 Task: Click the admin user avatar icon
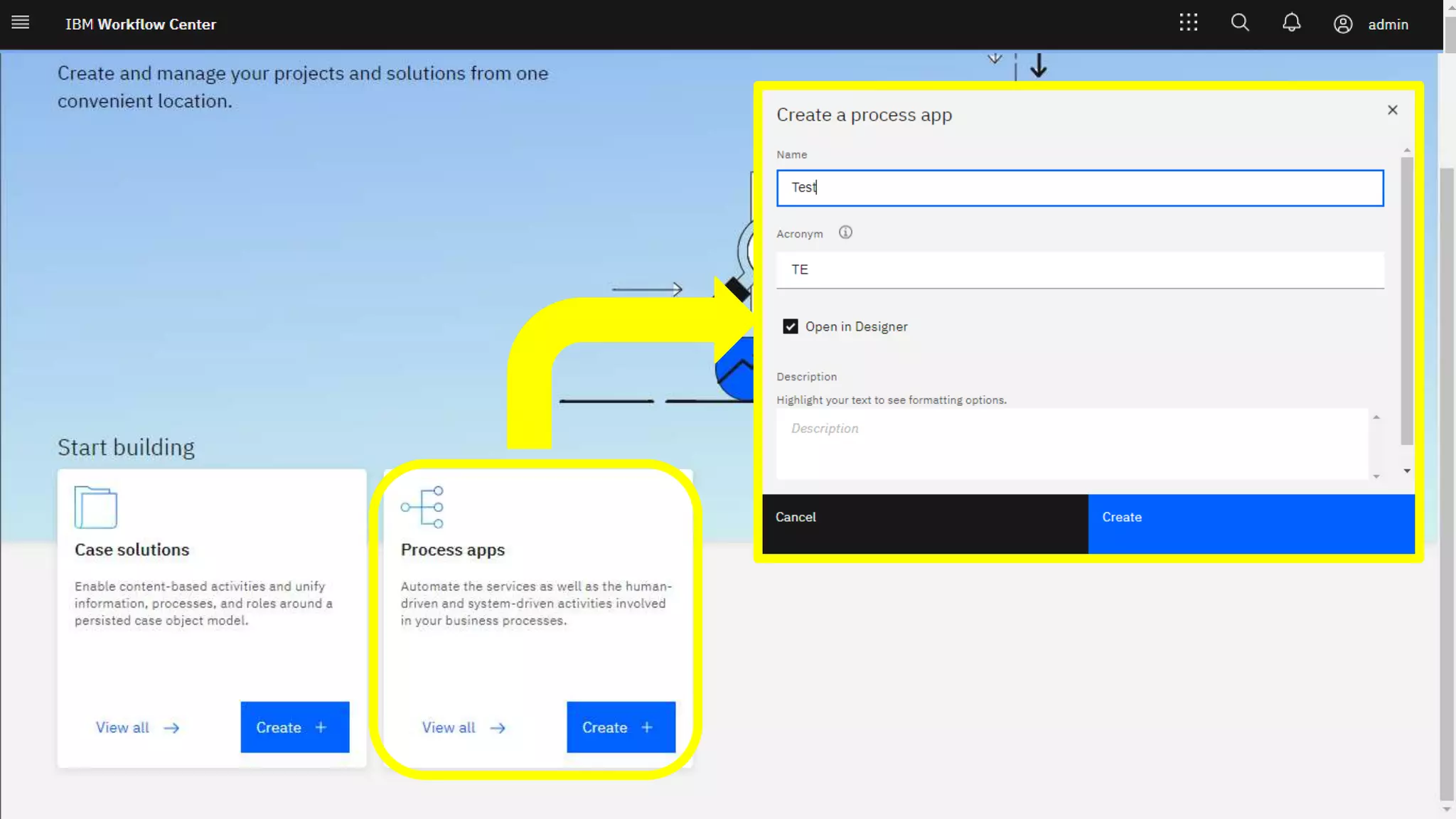pyautogui.click(x=1342, y=24)
